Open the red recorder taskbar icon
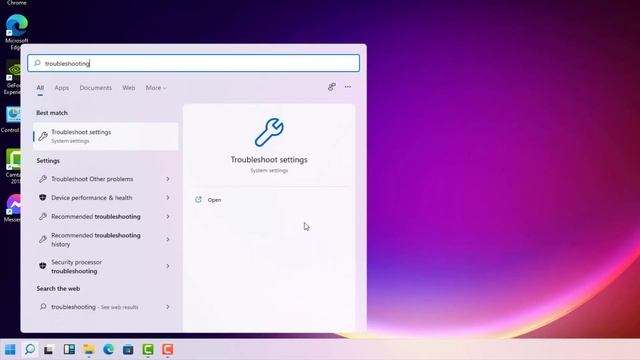Screen dimensions: 640x360 167,349
